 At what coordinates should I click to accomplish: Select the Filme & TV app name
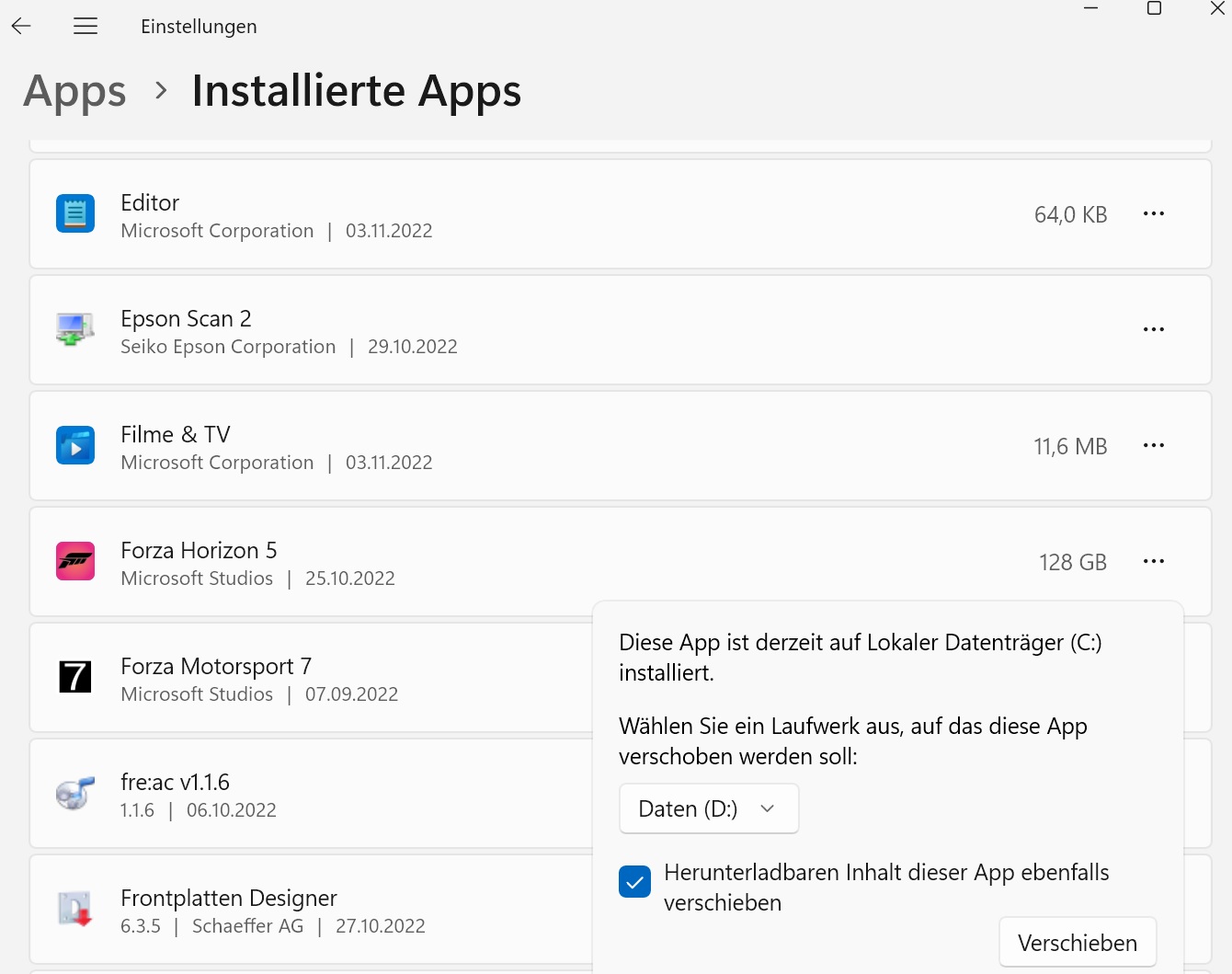[x=176, y=434]
